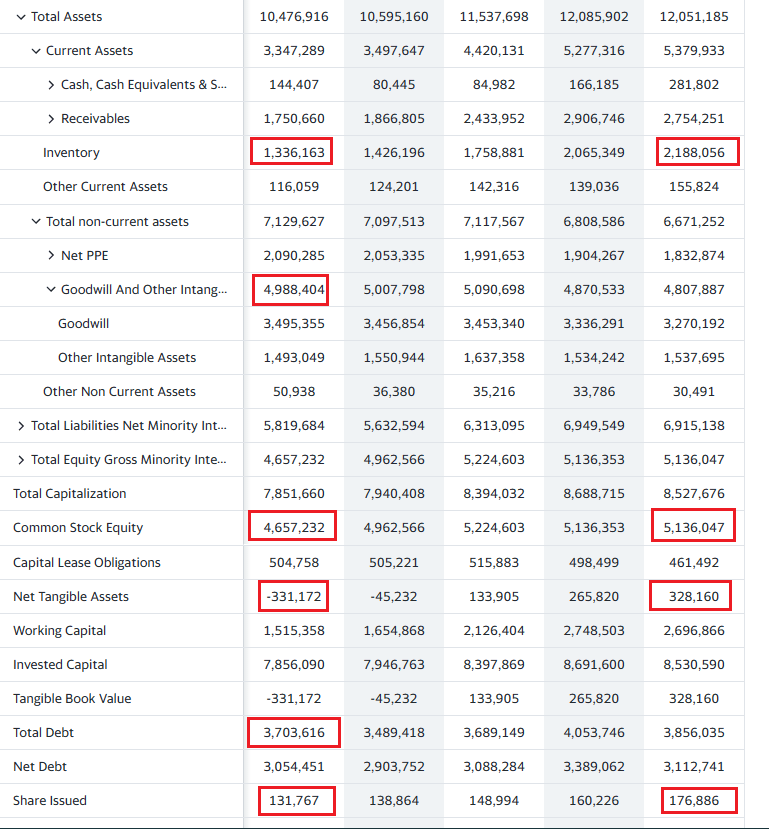Click the Working Capital row label
The image size is (769, 829).
(x=59, y=631)
